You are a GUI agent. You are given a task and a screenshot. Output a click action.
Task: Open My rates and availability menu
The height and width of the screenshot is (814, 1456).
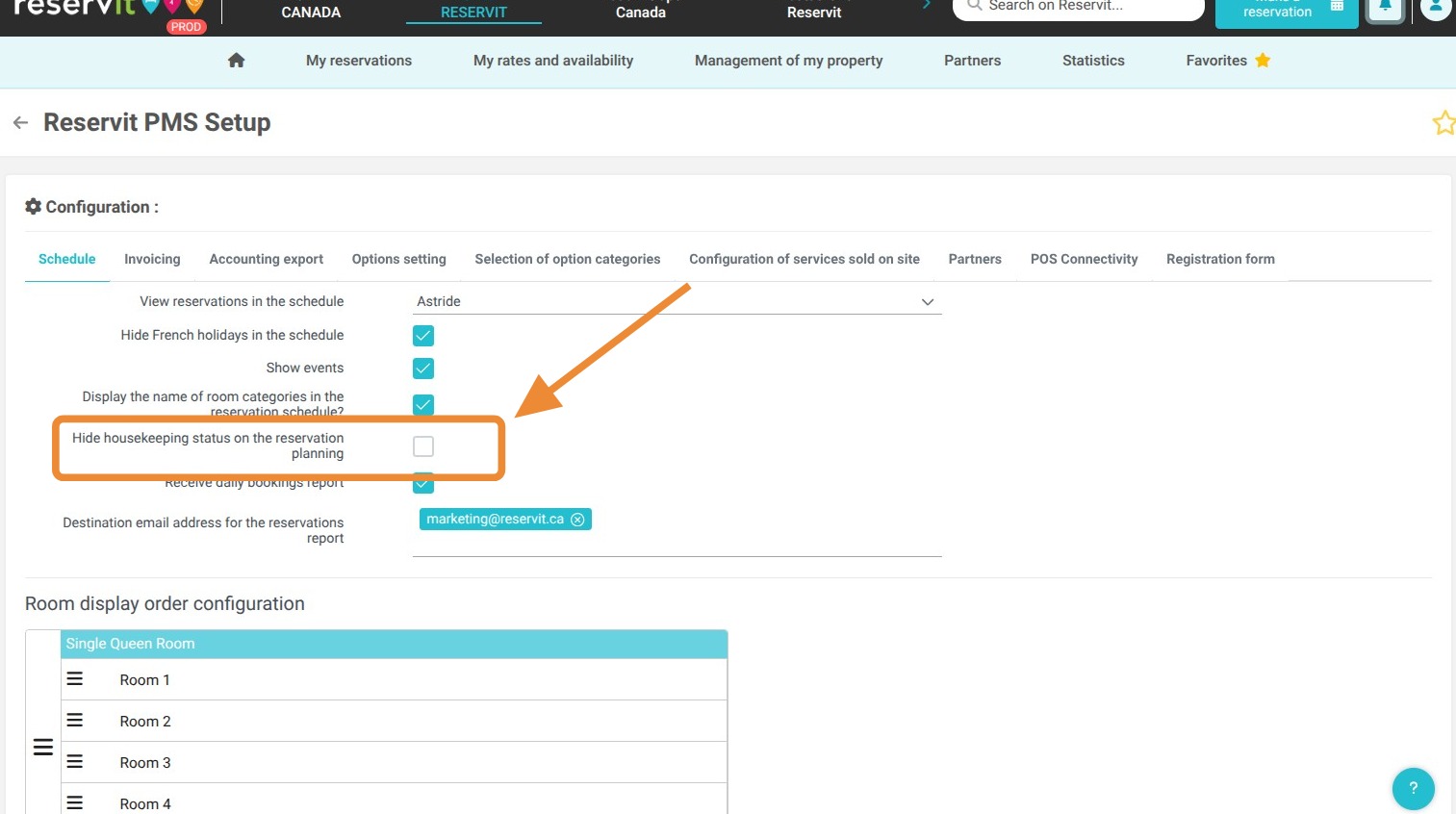pyautogui.click(x=553, y=61)
